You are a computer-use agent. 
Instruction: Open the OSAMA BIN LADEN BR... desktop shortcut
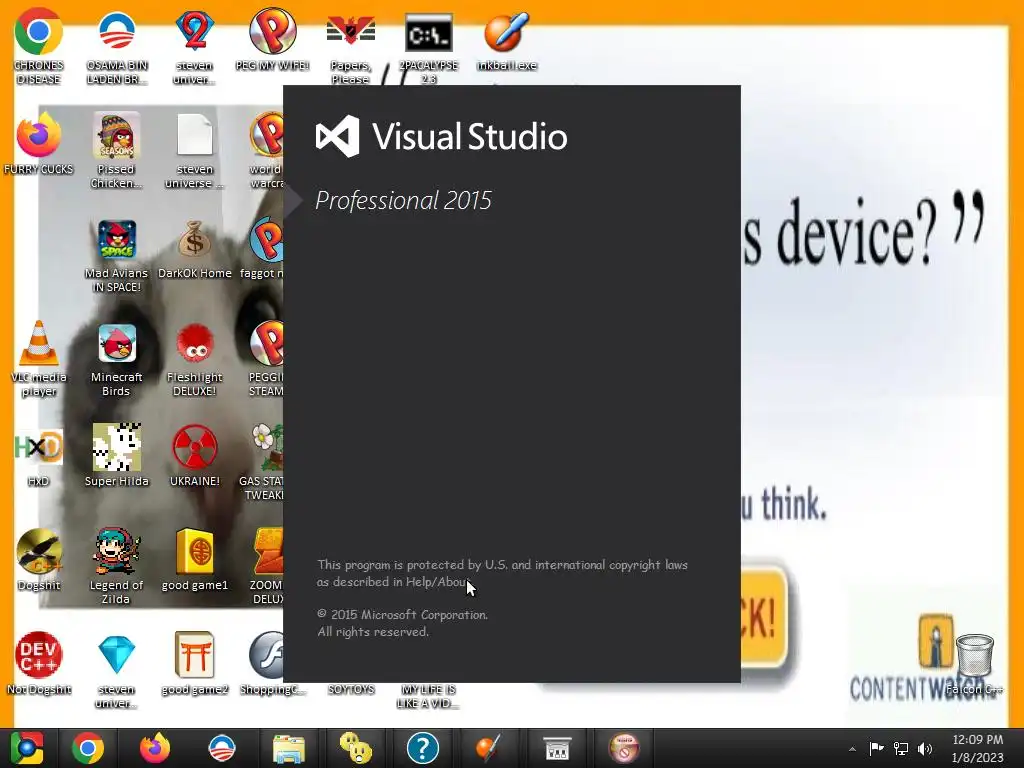click(x=117, y=46)
